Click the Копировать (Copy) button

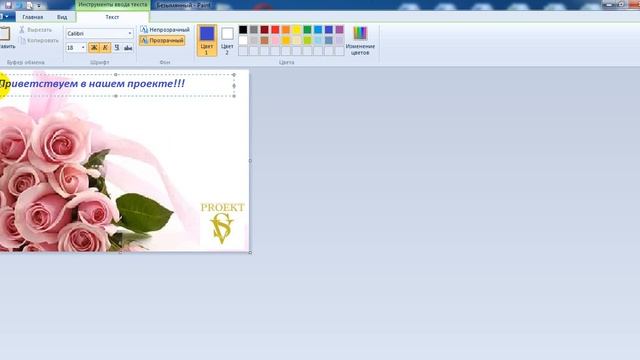(x=39, y=40)
